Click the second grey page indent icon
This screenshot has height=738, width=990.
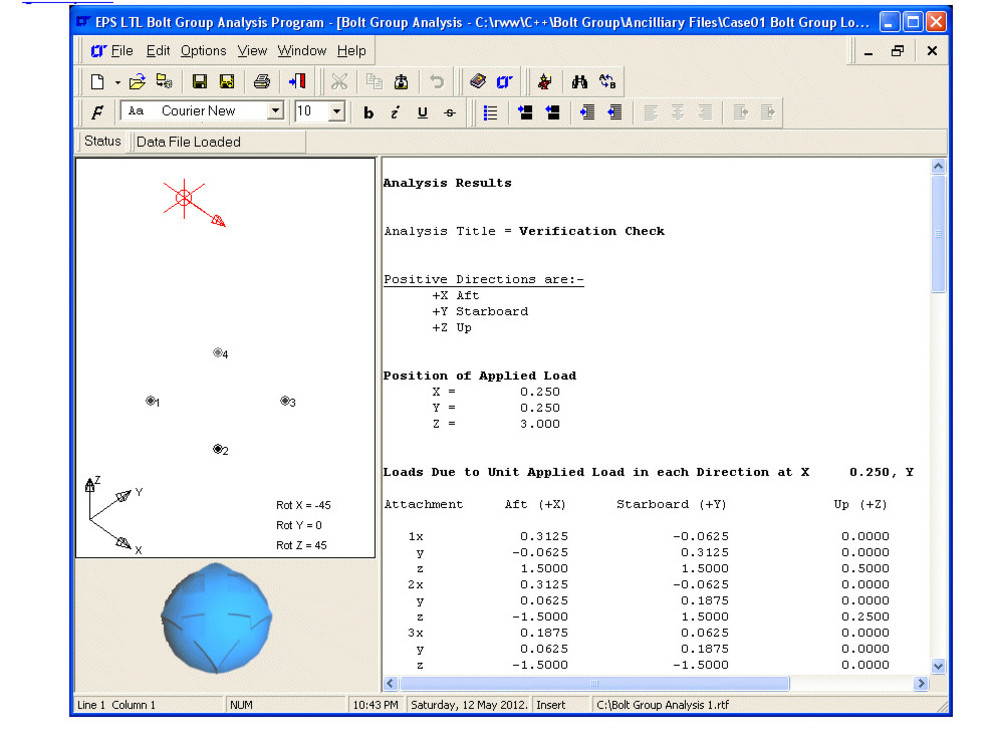[x=614, y=112]
